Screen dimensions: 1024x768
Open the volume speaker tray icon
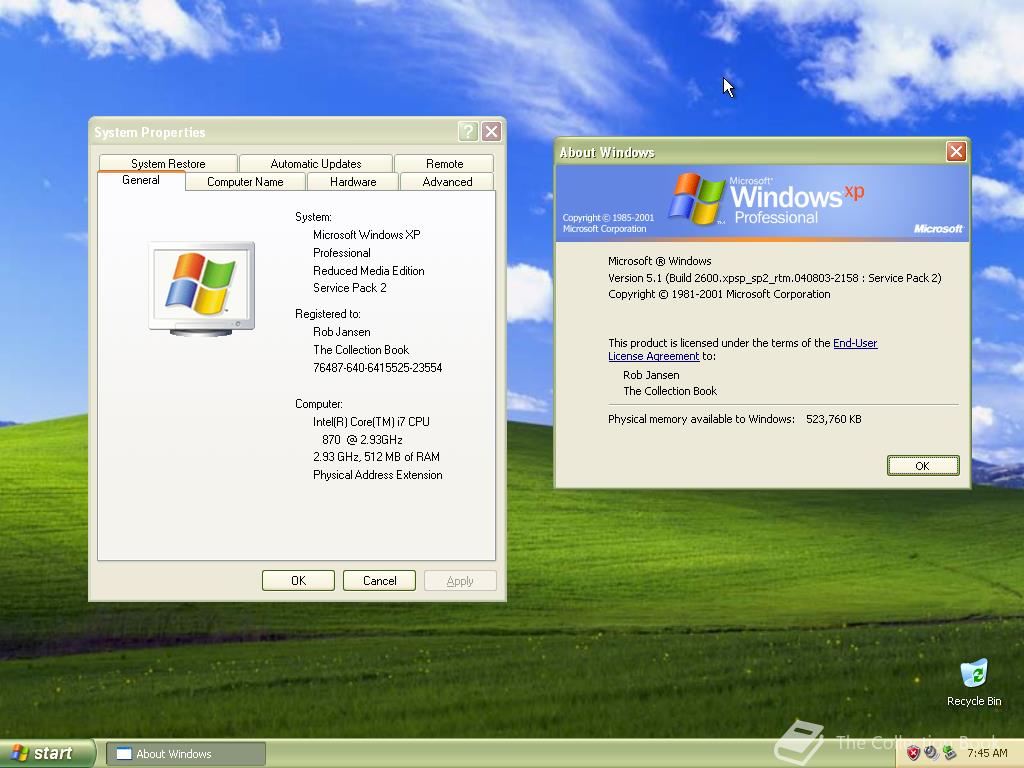(x=931, y=753)
